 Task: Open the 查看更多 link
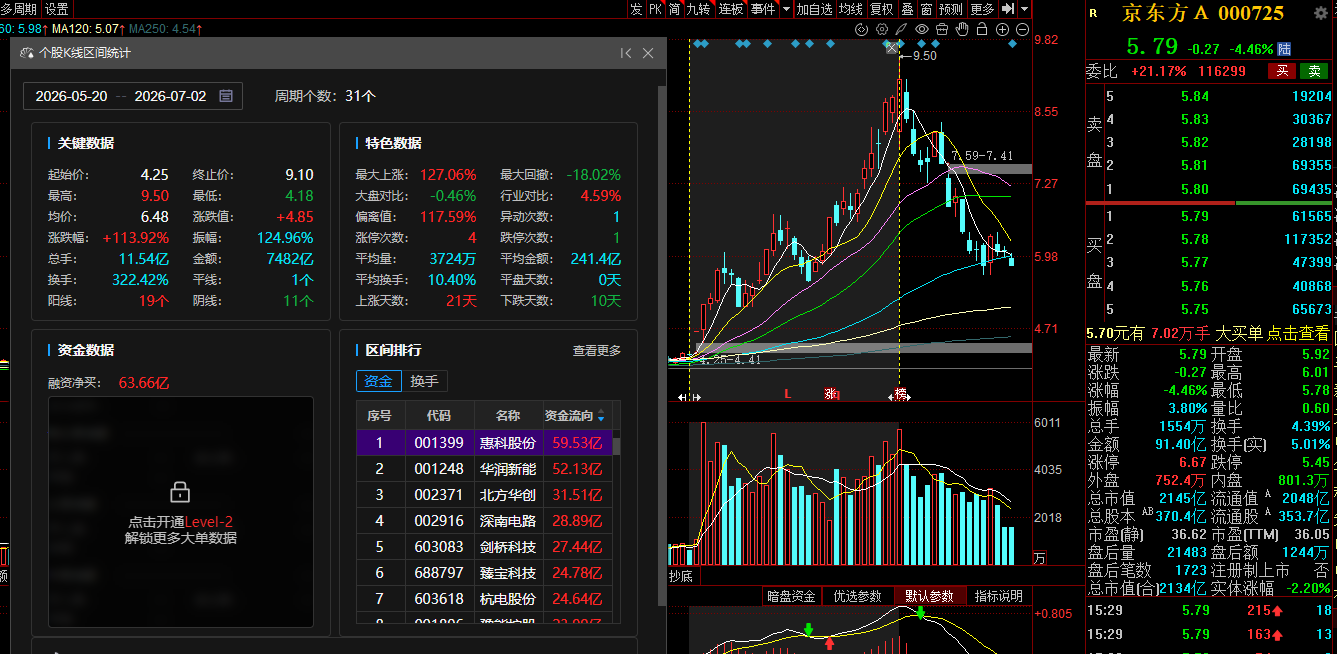pos(597,351)
